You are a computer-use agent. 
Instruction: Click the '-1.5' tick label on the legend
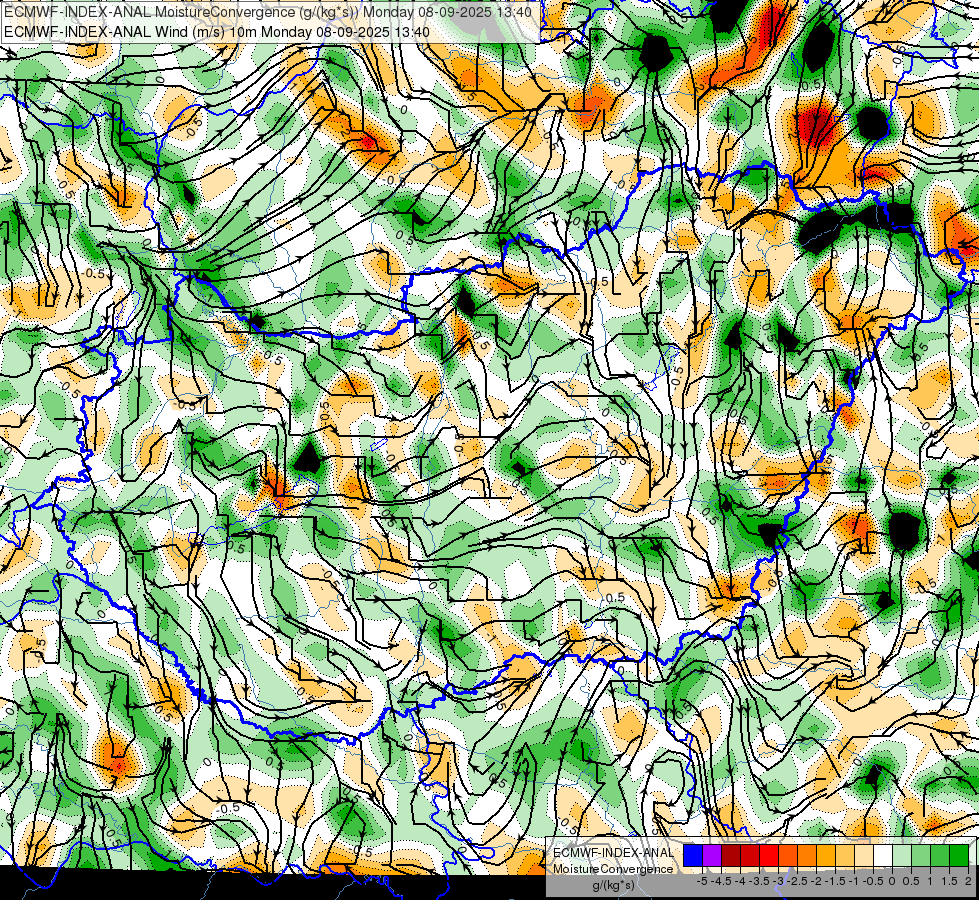pyautogui.click(x=835, y=881)
